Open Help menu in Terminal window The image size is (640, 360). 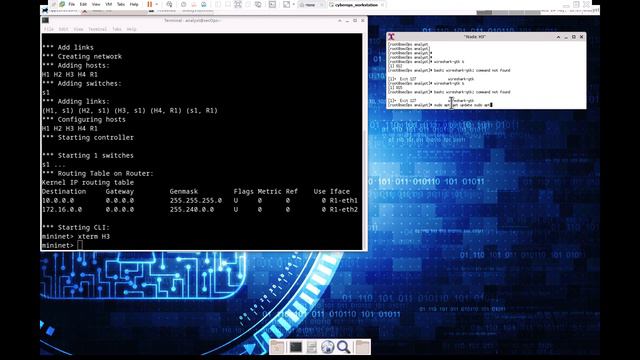point(131,29)
